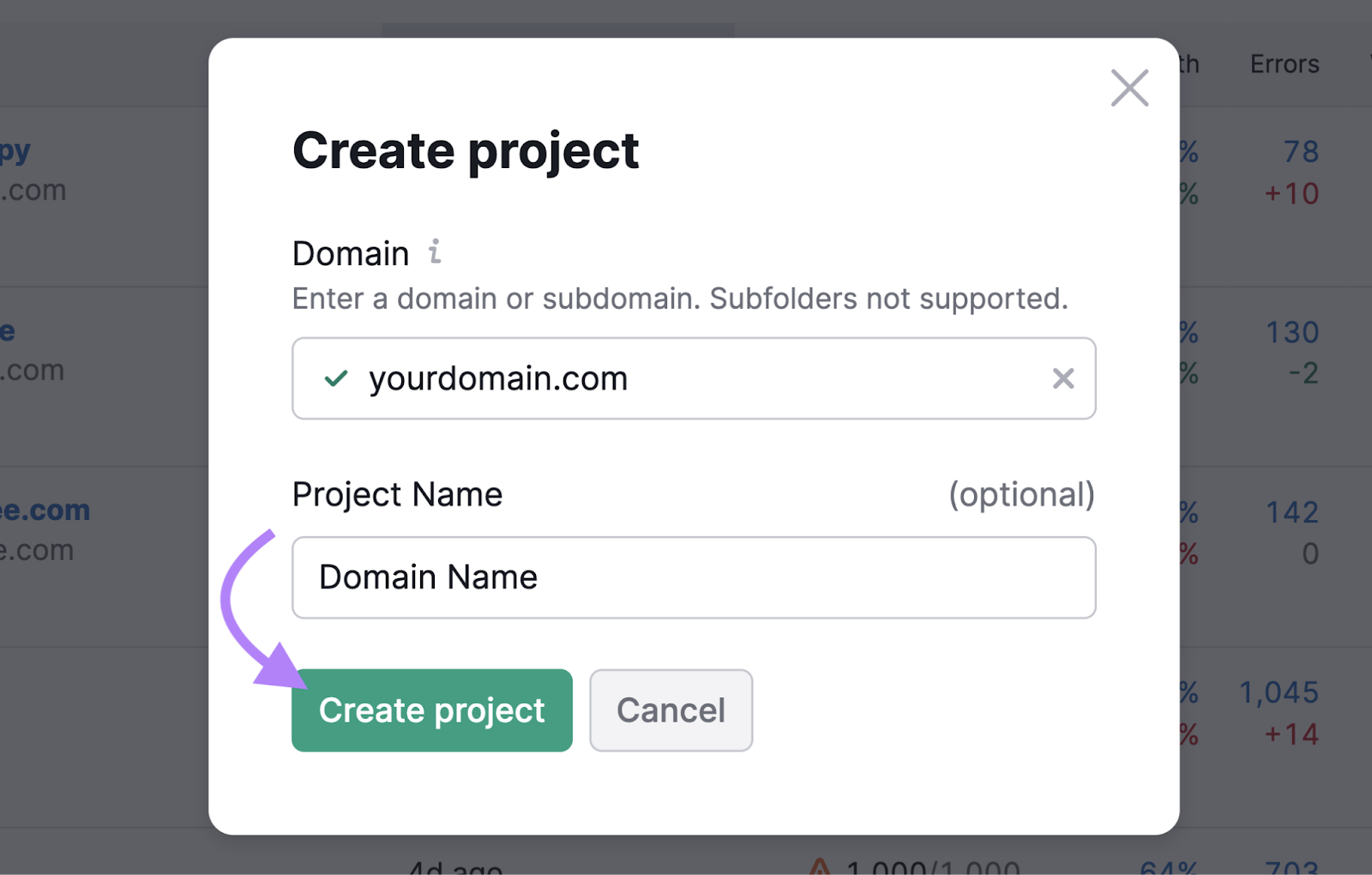Click the 78 errors count
The image size is (1372, 875).
1302,152
